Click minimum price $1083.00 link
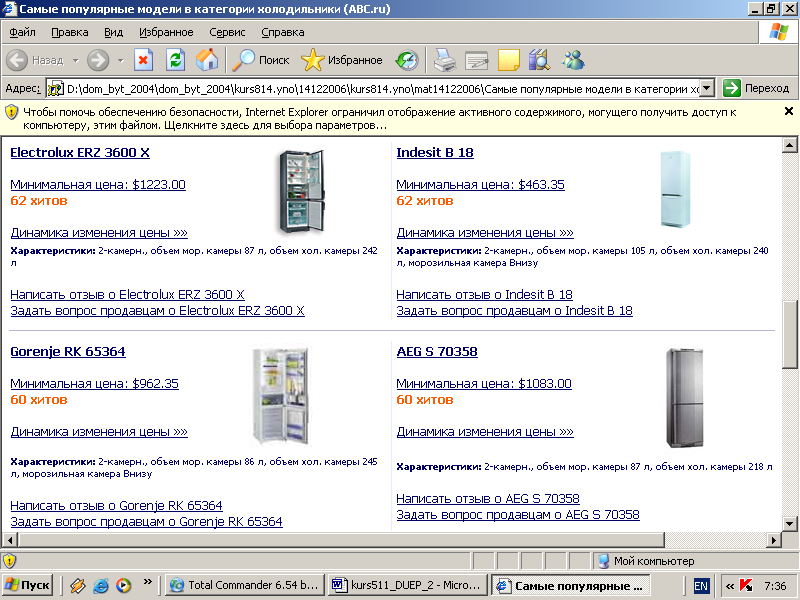Screen dimensions: 800x600 484,384
